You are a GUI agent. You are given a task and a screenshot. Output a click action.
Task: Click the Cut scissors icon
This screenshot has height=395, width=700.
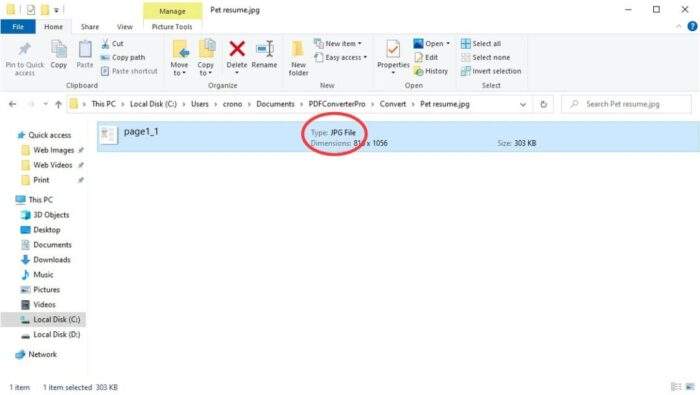(x=105, y=44)
